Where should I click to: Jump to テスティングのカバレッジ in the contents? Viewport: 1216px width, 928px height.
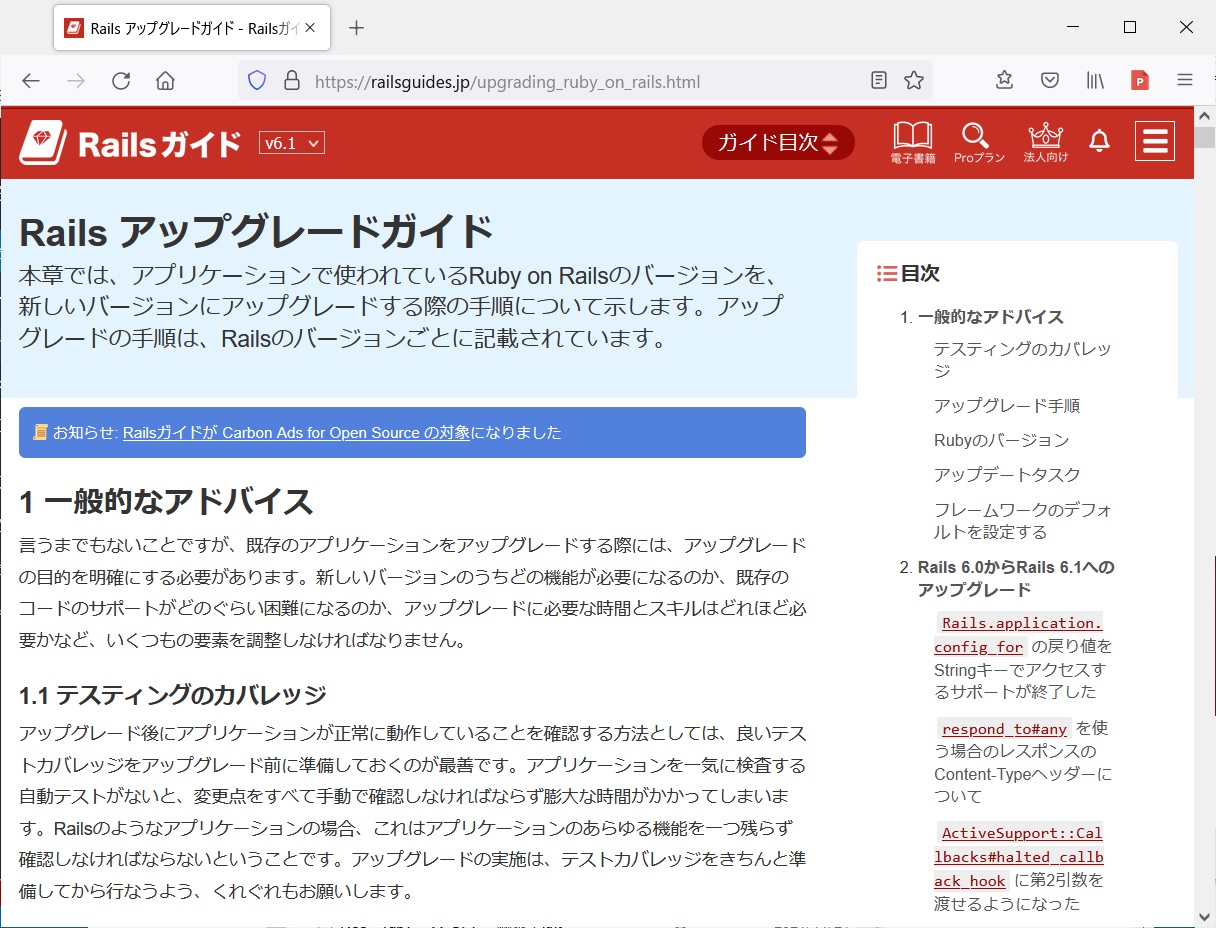click(x=1022, y=360)
